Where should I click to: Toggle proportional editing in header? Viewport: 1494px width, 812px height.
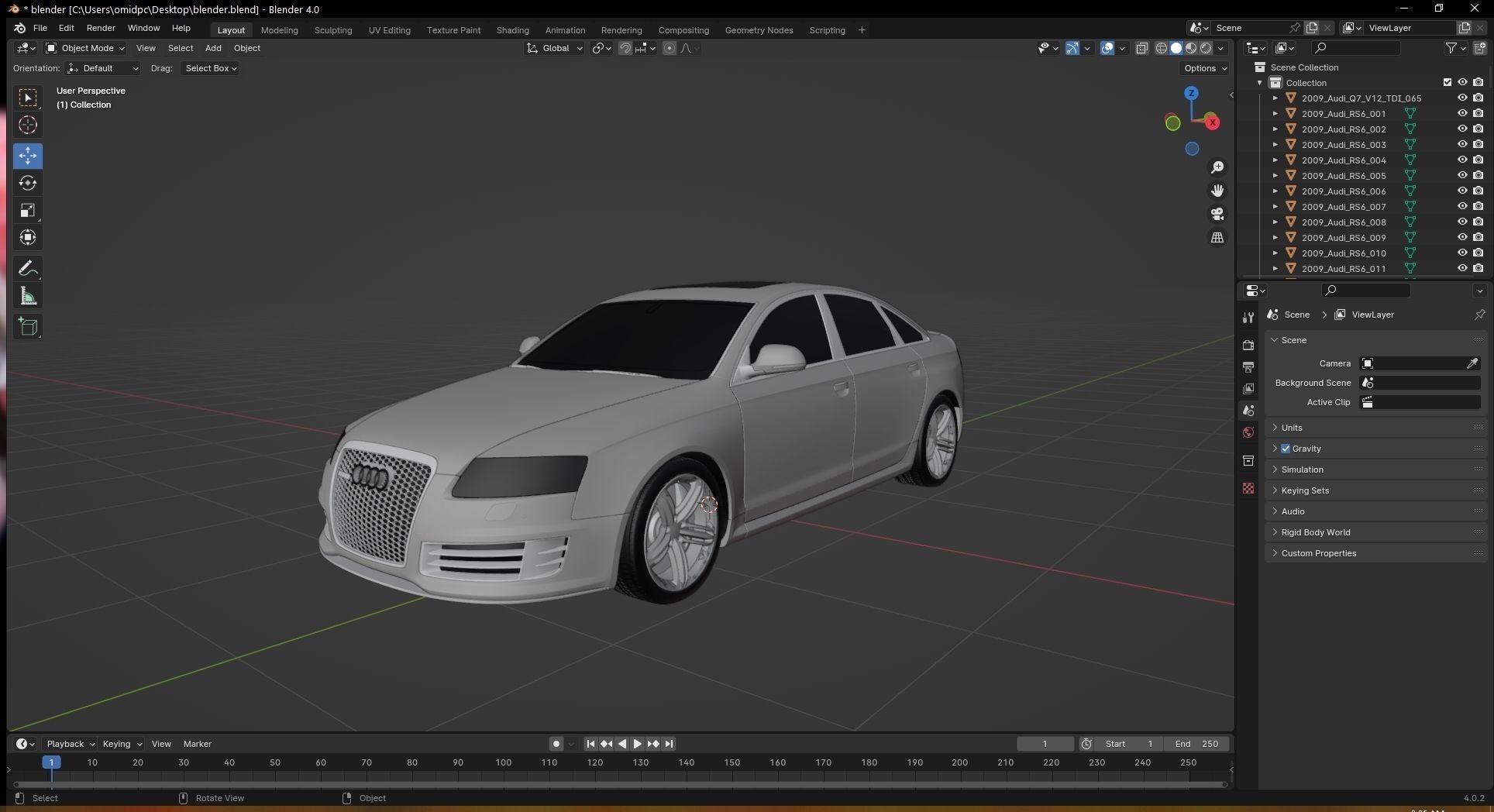click(670, 48)
